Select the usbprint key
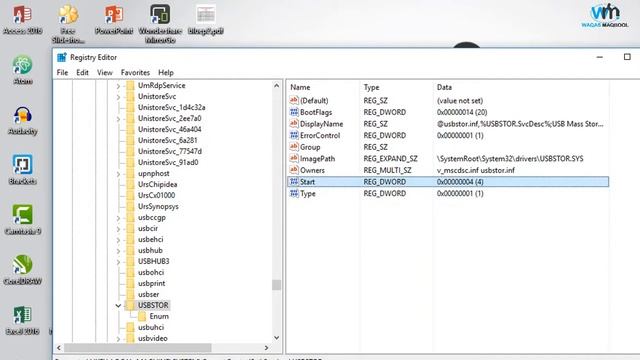 click(x=151, y=283)
